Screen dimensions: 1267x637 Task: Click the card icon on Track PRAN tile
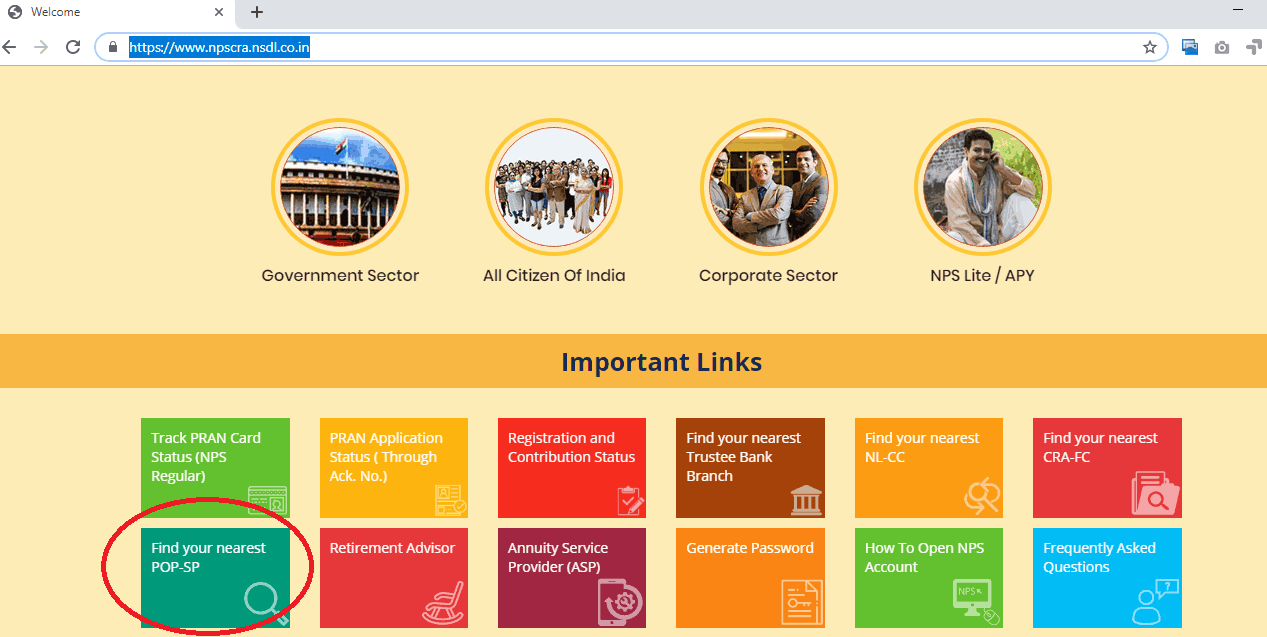pos(267,499)
